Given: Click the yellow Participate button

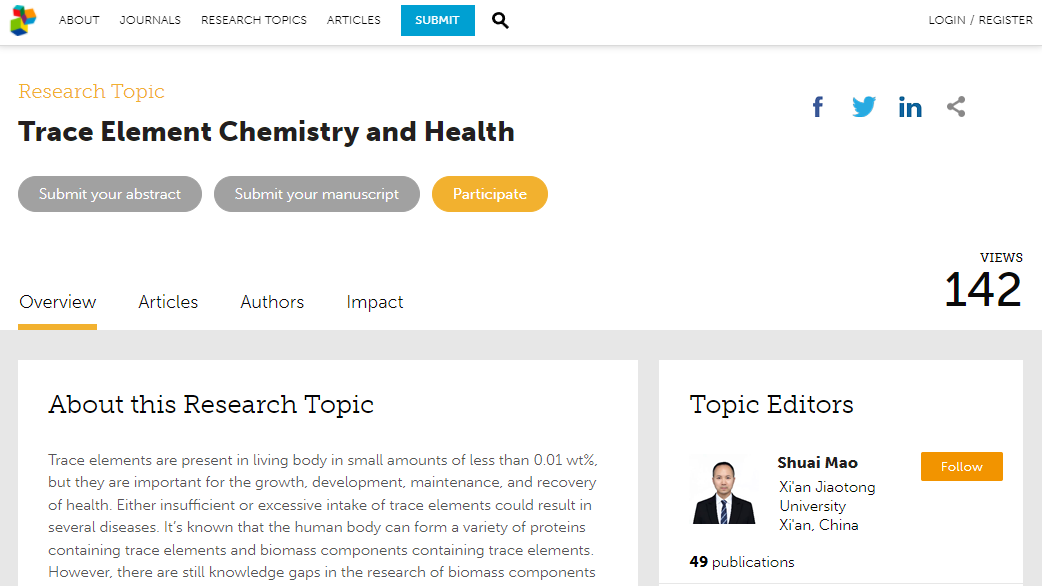Looking at the screenshot, I should pyautogui.click(x=490, y=194).
